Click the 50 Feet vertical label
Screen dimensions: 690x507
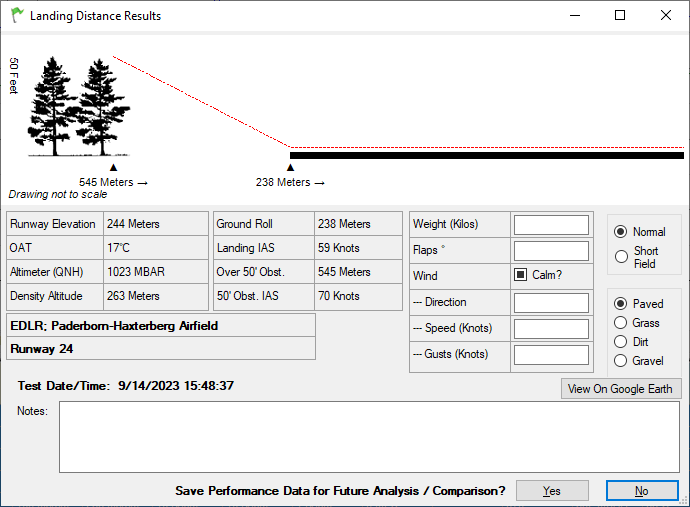coord(14,75)
